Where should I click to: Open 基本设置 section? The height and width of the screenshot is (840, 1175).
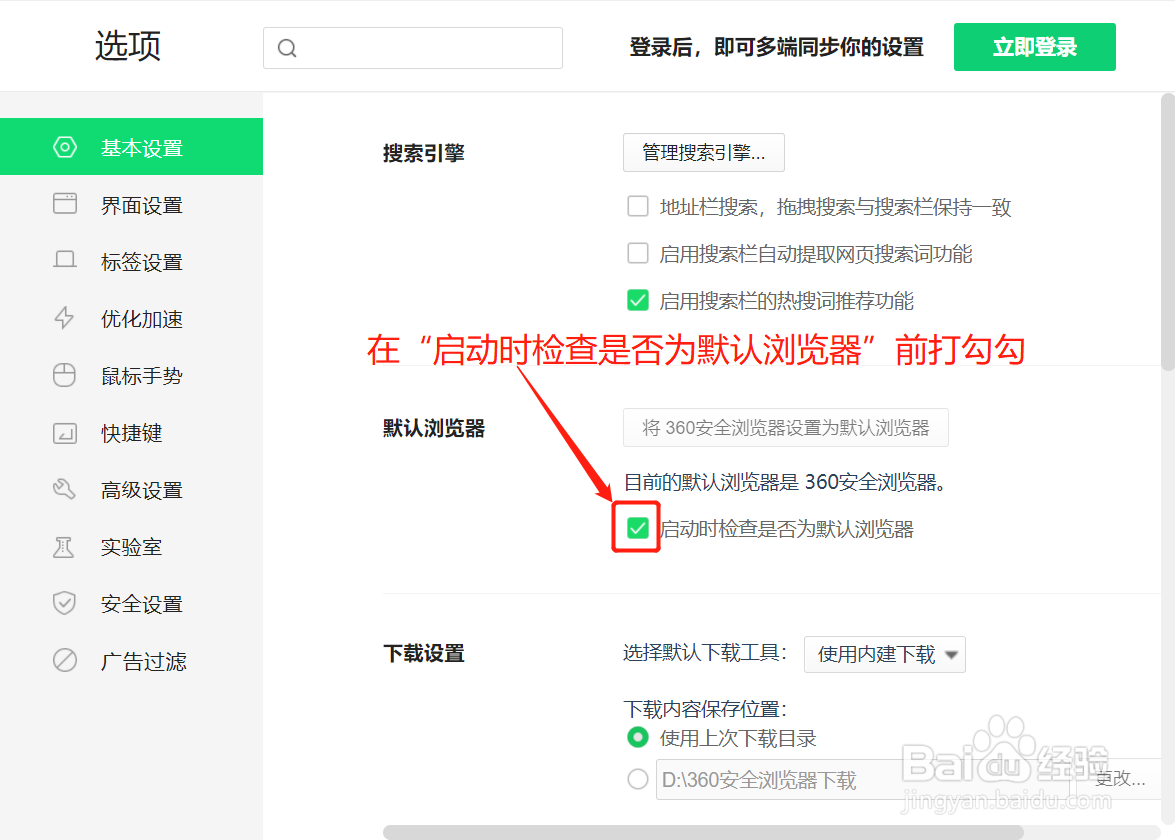[131, 147]
